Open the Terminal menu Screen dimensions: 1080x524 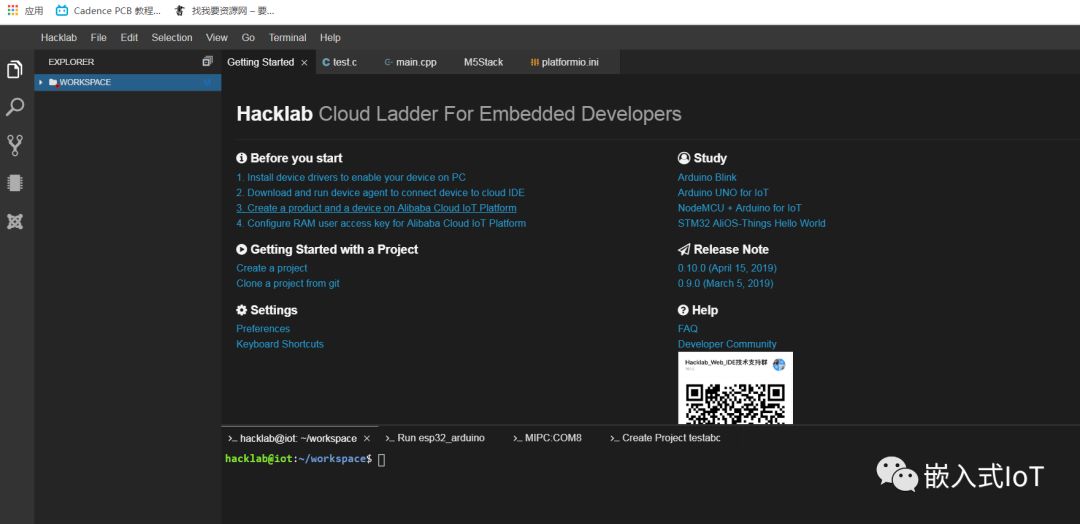287,37
